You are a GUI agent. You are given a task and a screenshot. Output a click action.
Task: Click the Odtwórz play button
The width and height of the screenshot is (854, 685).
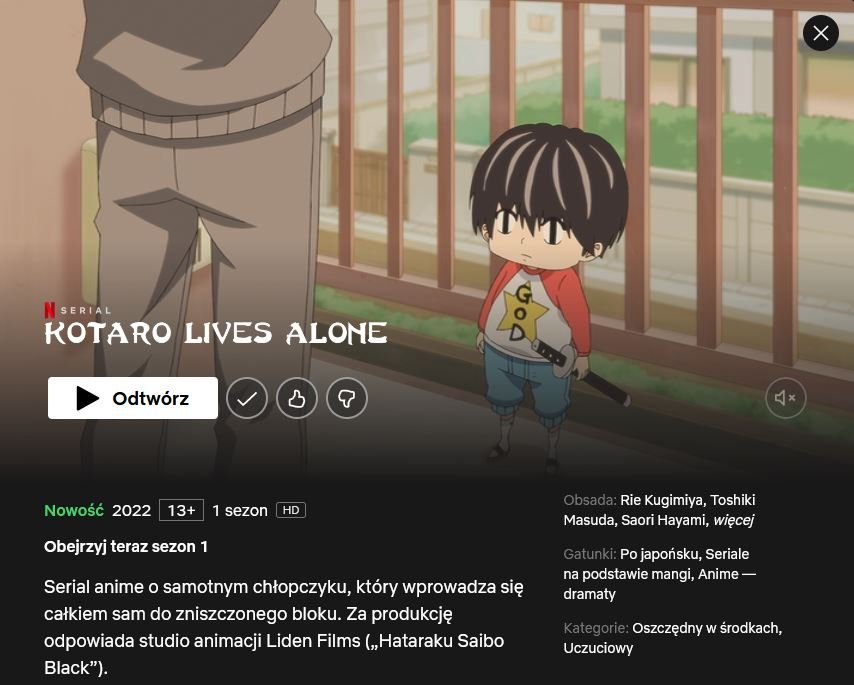[133, 398]
